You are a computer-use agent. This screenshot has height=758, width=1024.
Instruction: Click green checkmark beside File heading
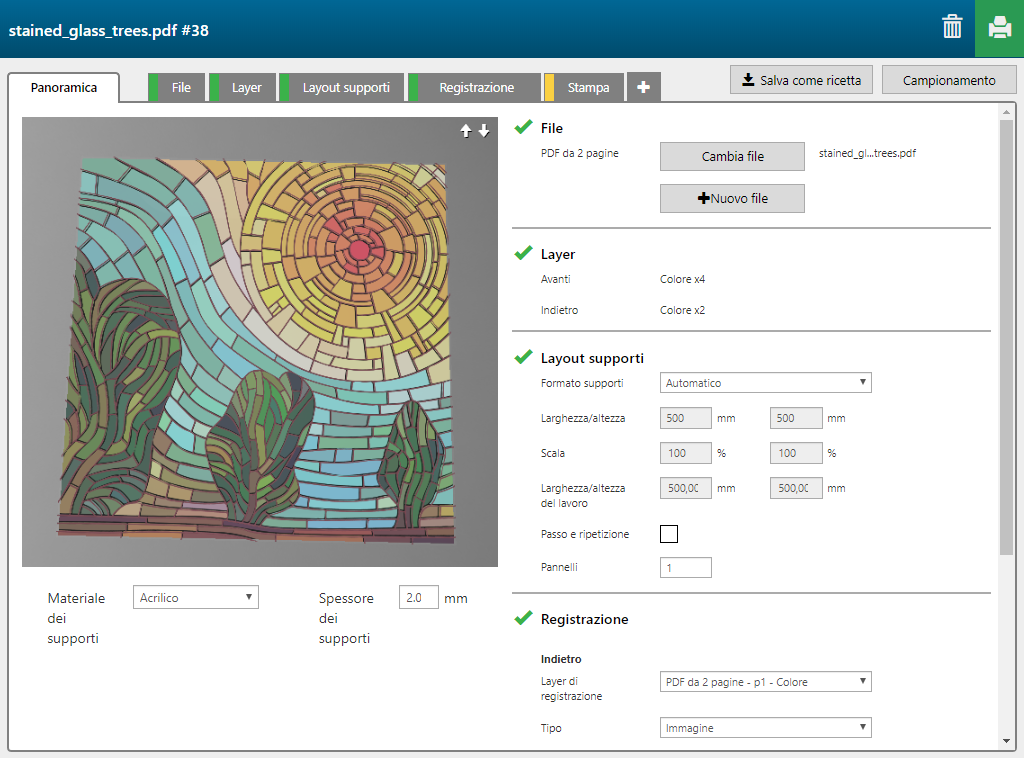pyautogui.click(x=523, y=128)
